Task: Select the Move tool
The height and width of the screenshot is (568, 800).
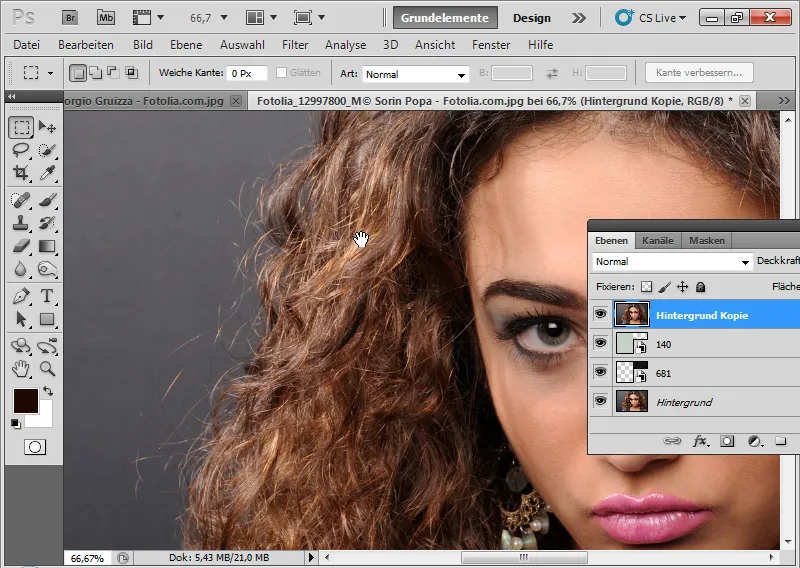Action: (x=47, y=127)
